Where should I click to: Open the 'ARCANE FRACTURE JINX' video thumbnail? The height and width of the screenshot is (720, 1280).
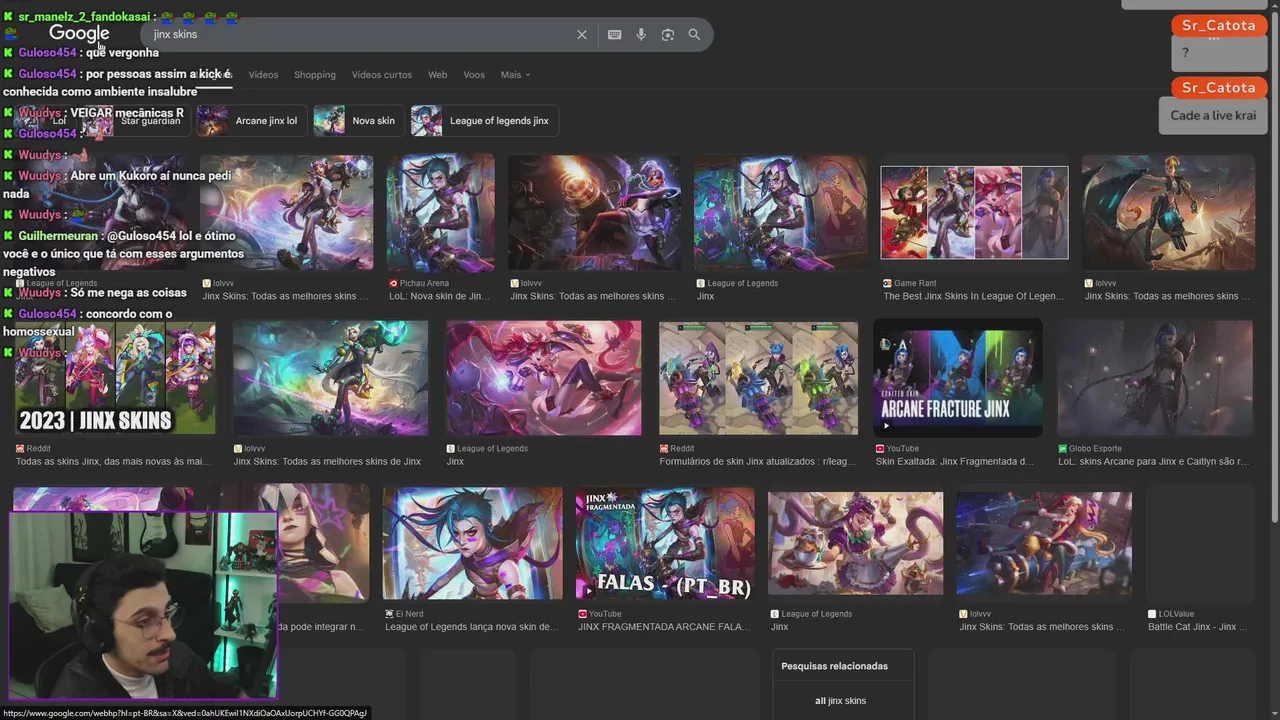(958, 378)
